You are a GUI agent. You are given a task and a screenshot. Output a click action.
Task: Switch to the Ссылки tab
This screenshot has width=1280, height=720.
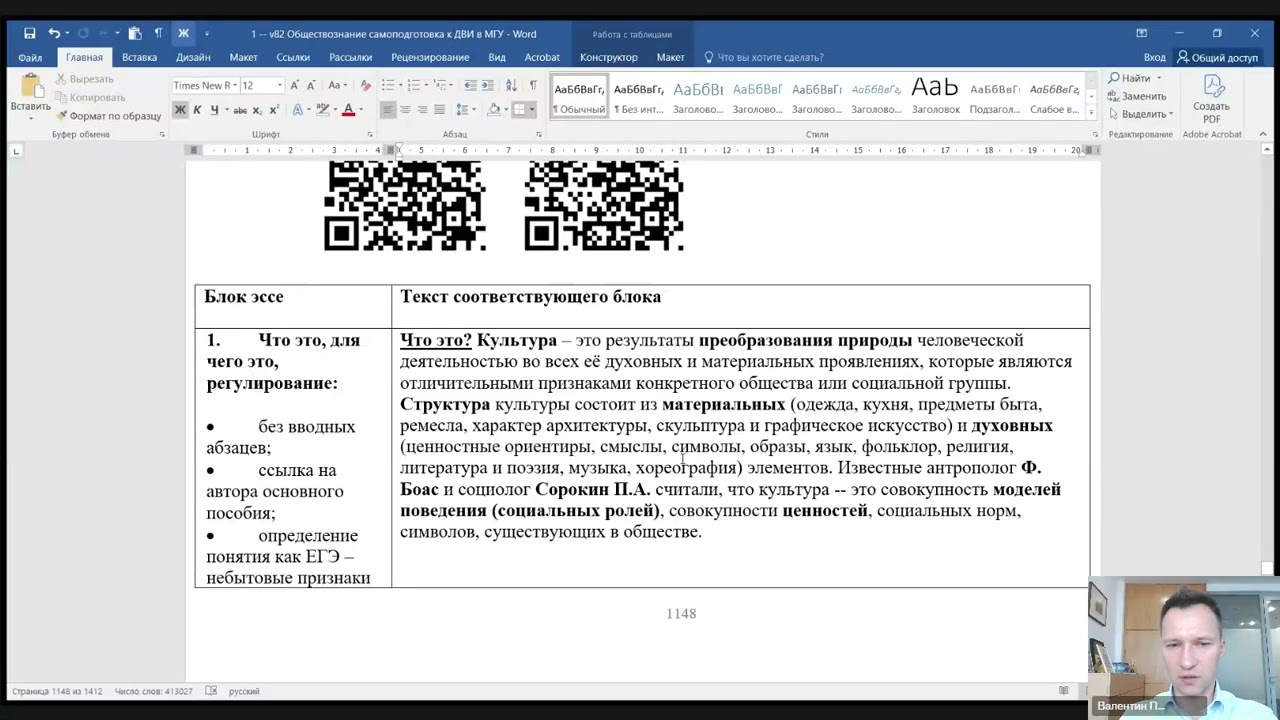click(293, 57)
